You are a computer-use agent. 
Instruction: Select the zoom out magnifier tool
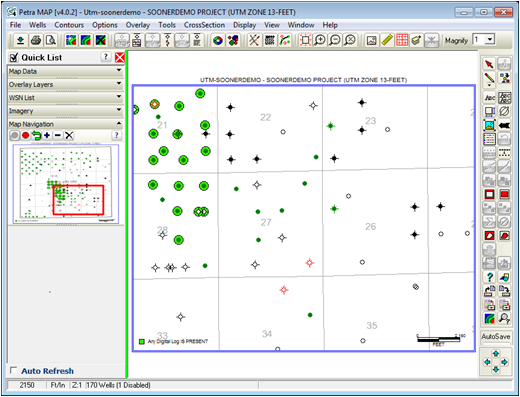point(335,40)
